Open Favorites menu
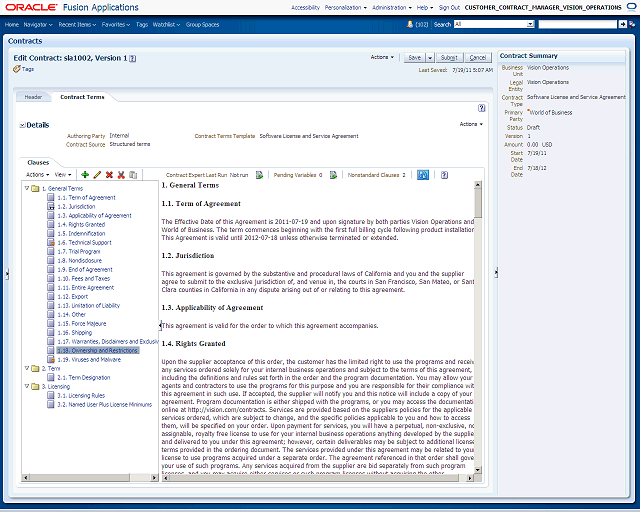The width and height of the screenshot is (640, 512). 116,24
